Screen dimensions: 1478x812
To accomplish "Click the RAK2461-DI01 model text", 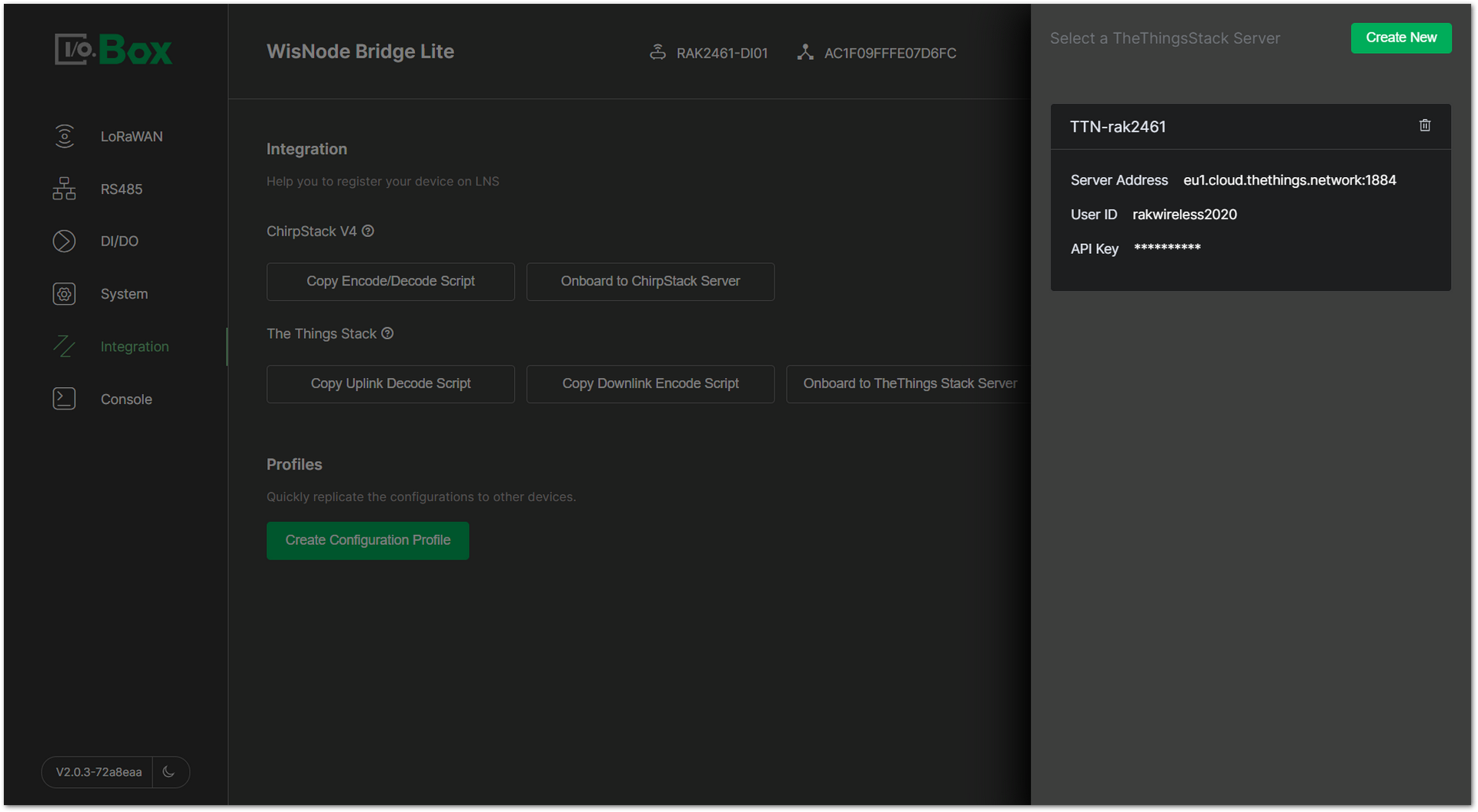I will [722, 53].
